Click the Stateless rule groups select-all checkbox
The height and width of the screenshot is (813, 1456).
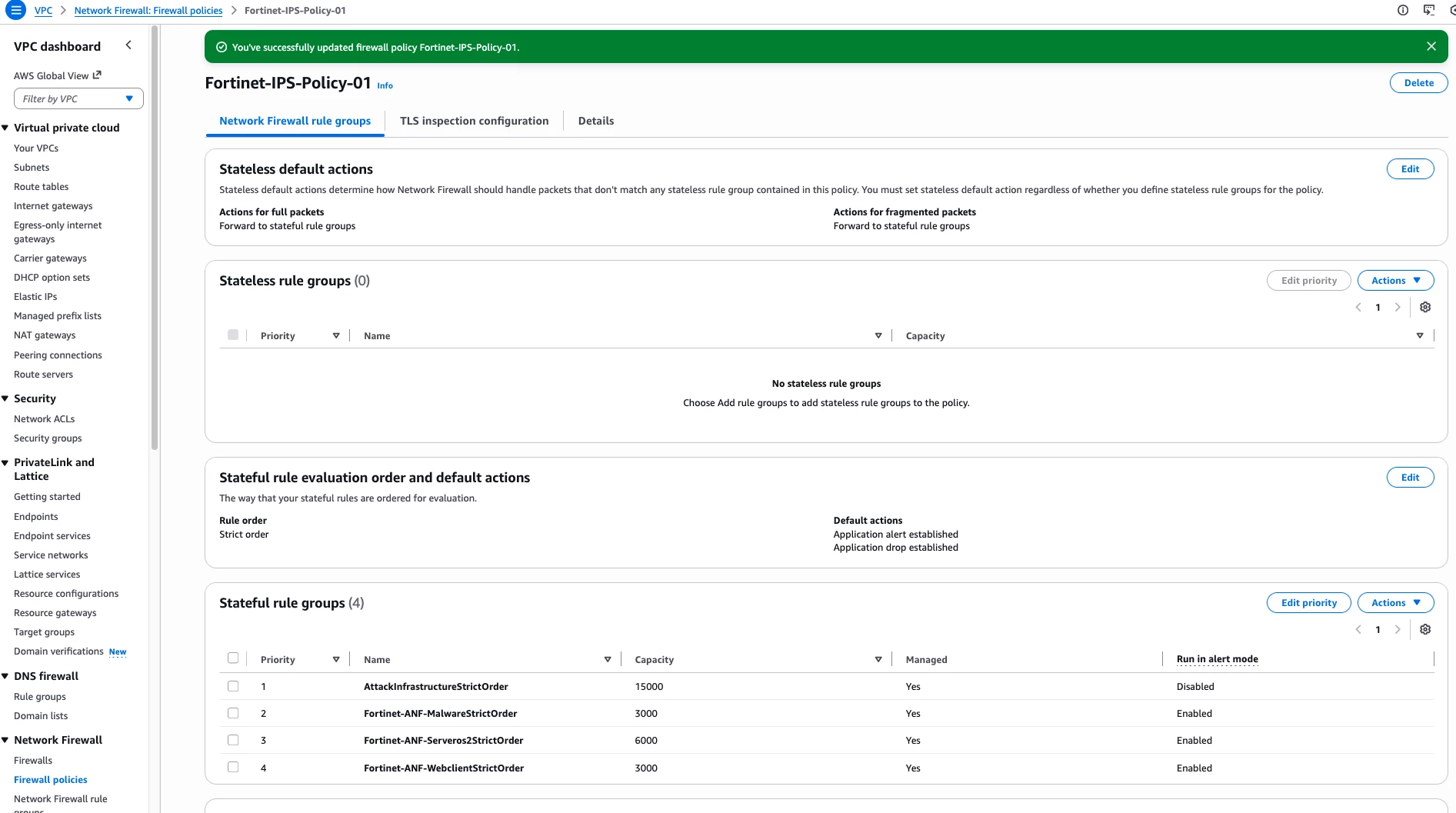(233, 335)
